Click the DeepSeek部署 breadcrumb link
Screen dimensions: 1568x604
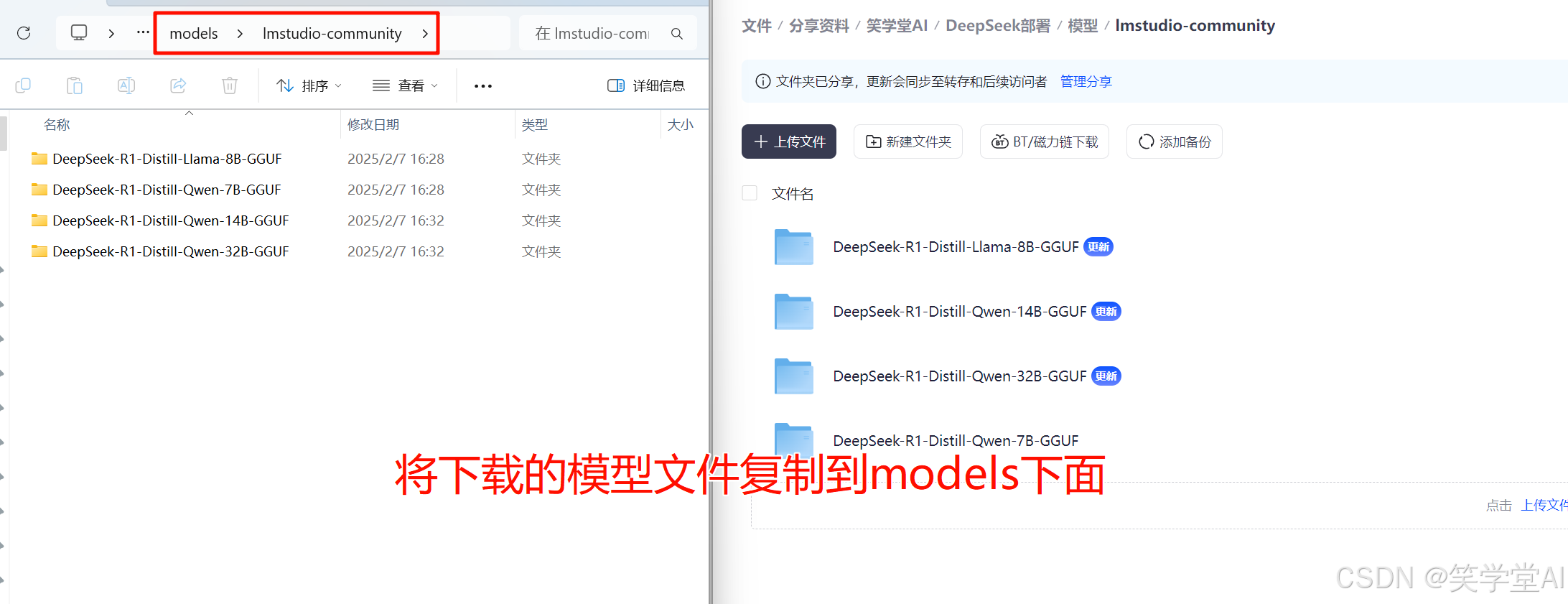(x=998, y=26)
